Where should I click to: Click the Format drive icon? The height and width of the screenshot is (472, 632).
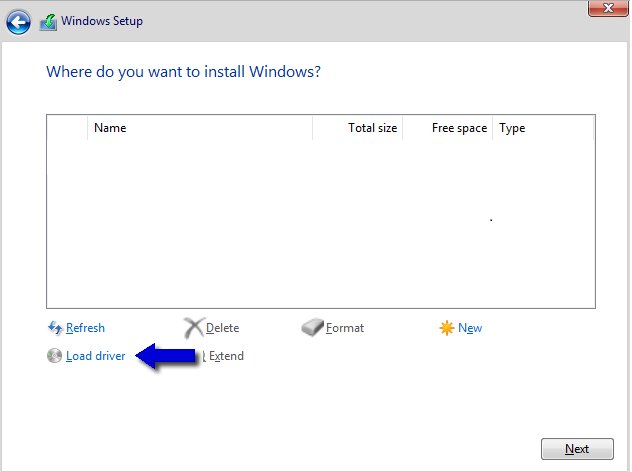312,327
